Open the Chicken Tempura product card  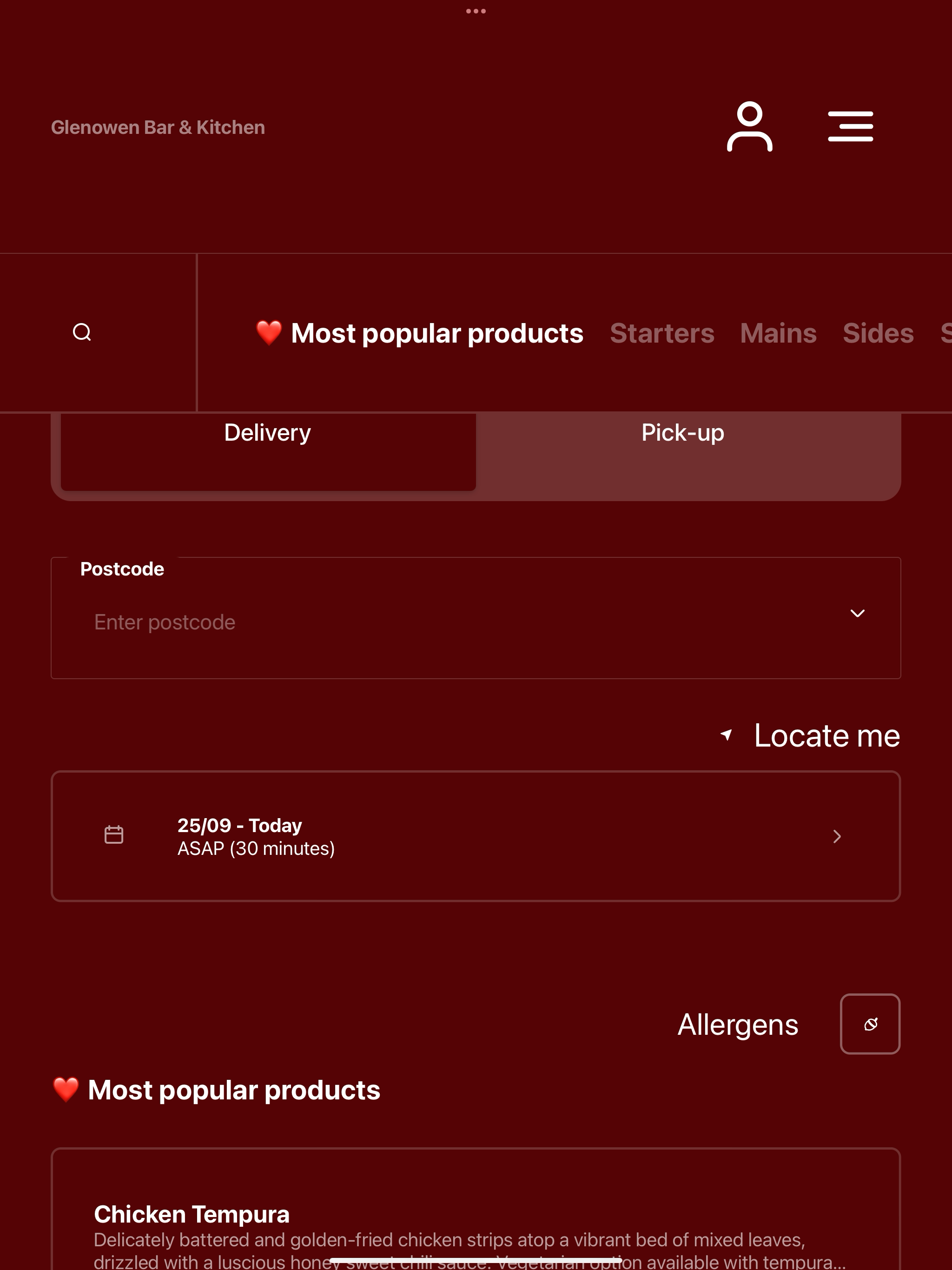[476, 1209]
